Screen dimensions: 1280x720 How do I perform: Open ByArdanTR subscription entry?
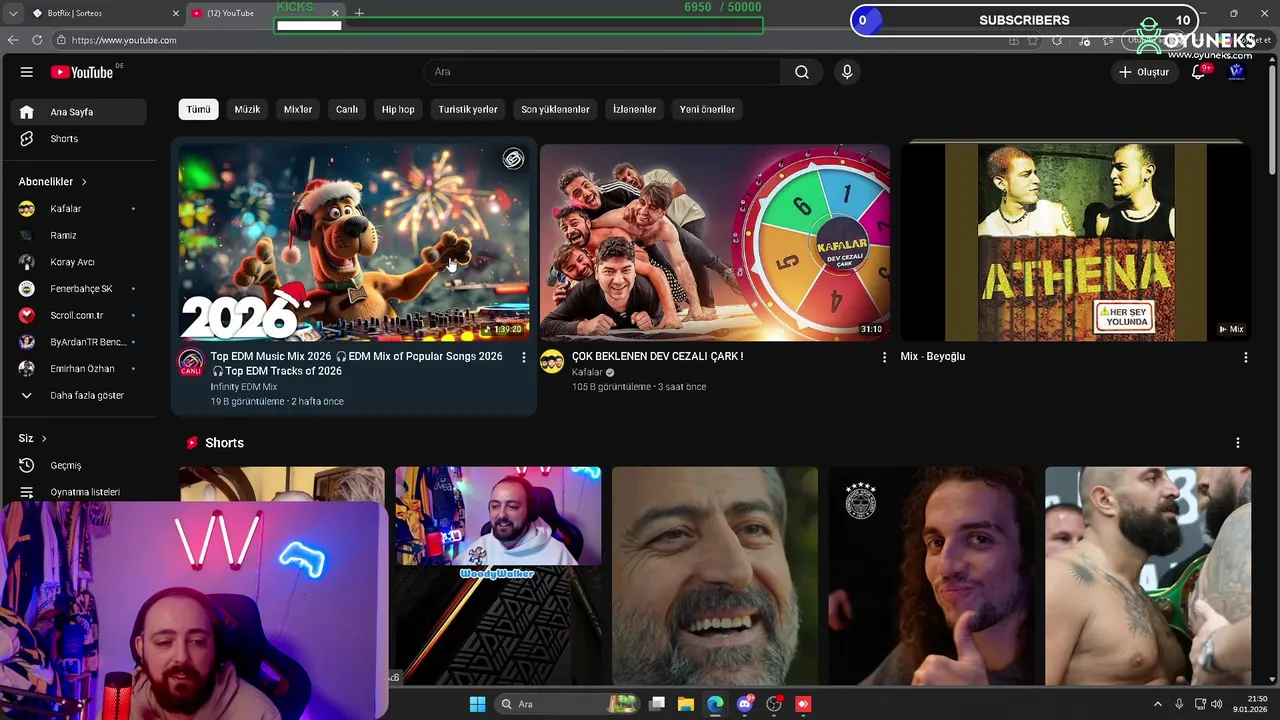79,342
